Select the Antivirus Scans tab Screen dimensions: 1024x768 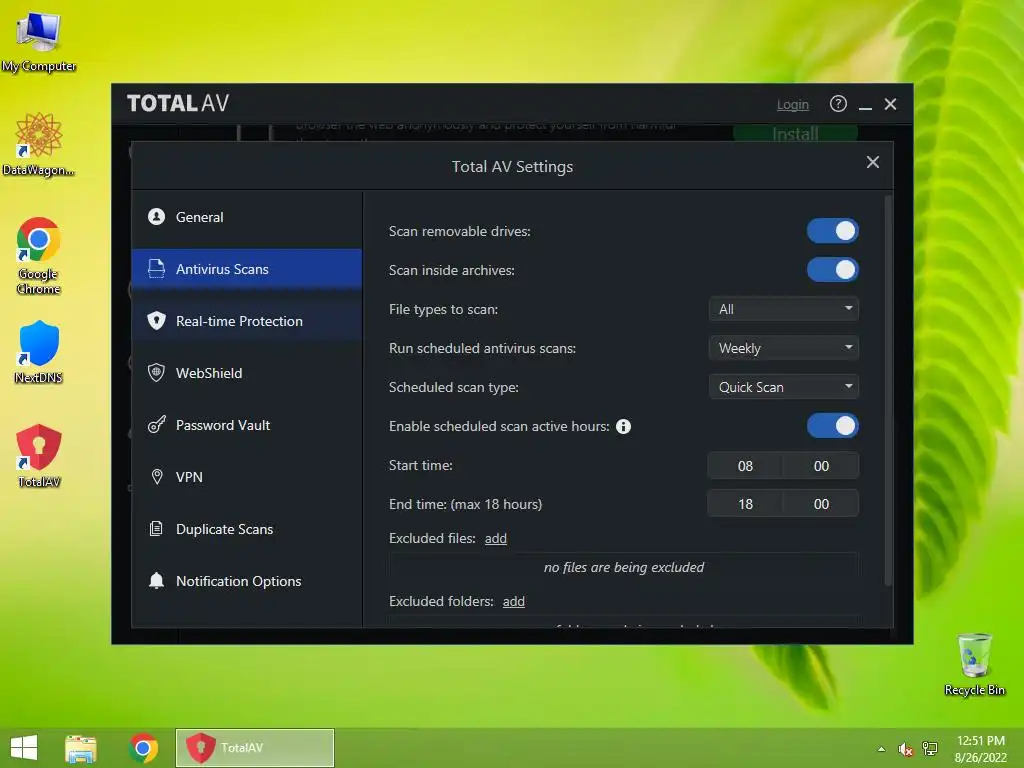tap(247, 269)
